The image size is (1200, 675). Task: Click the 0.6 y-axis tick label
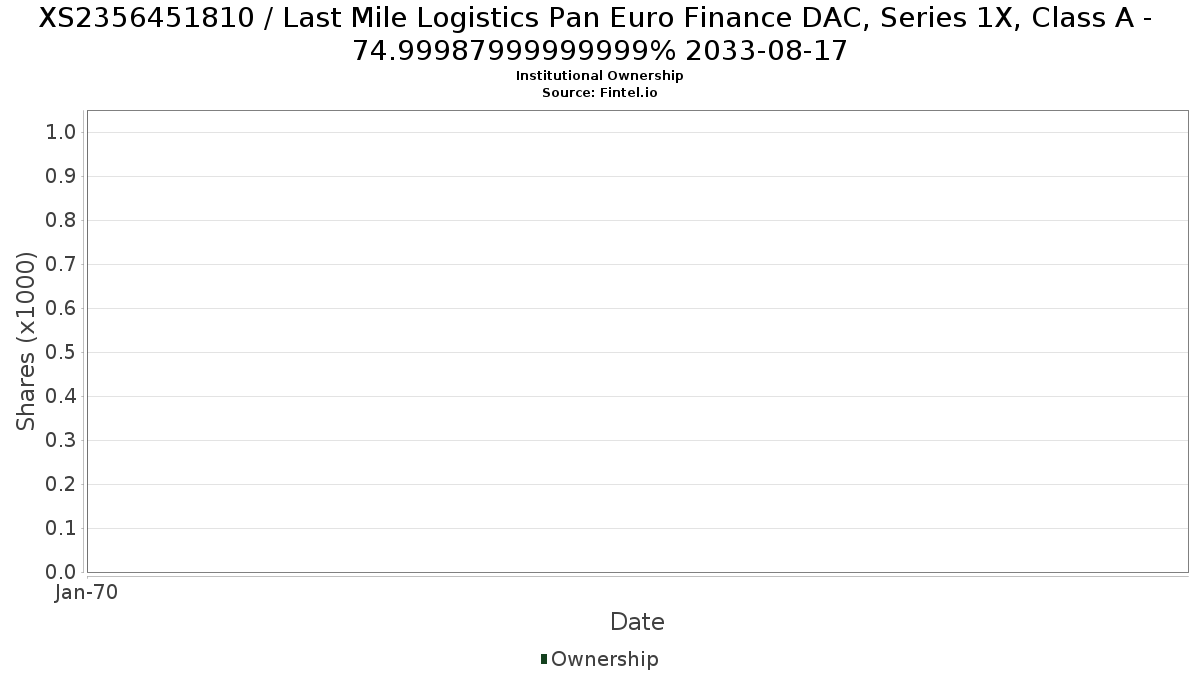click(61, 308)
